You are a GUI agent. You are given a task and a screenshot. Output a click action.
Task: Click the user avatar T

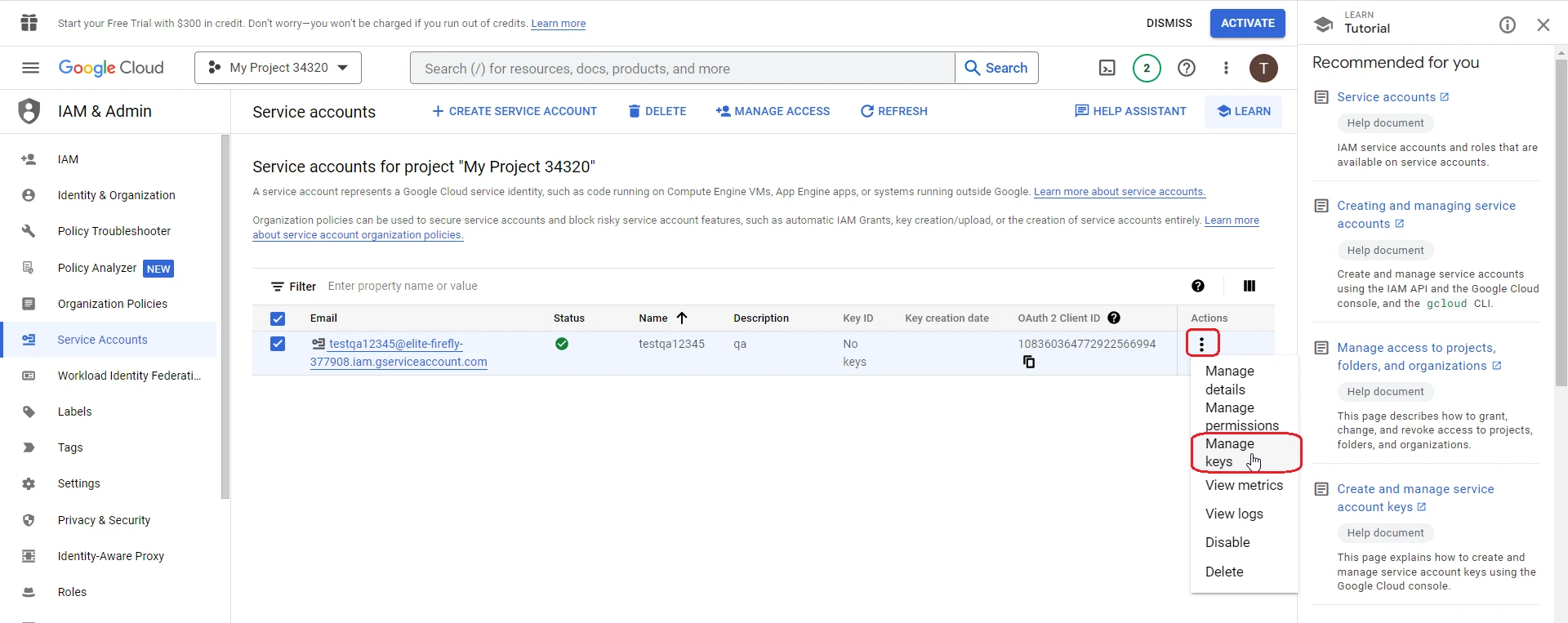pos(1263,68)
